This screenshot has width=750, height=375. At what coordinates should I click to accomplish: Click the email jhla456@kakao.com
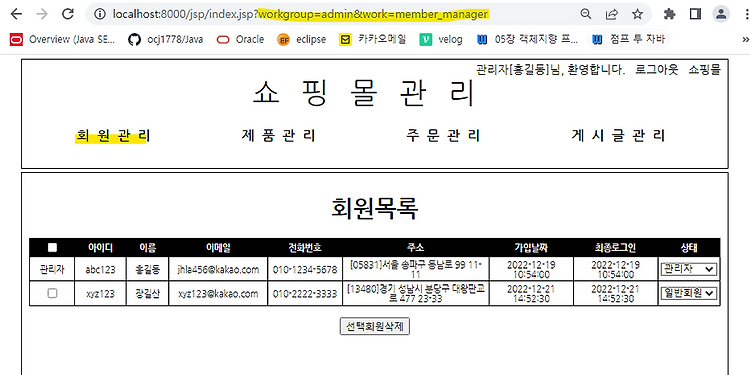218,270
